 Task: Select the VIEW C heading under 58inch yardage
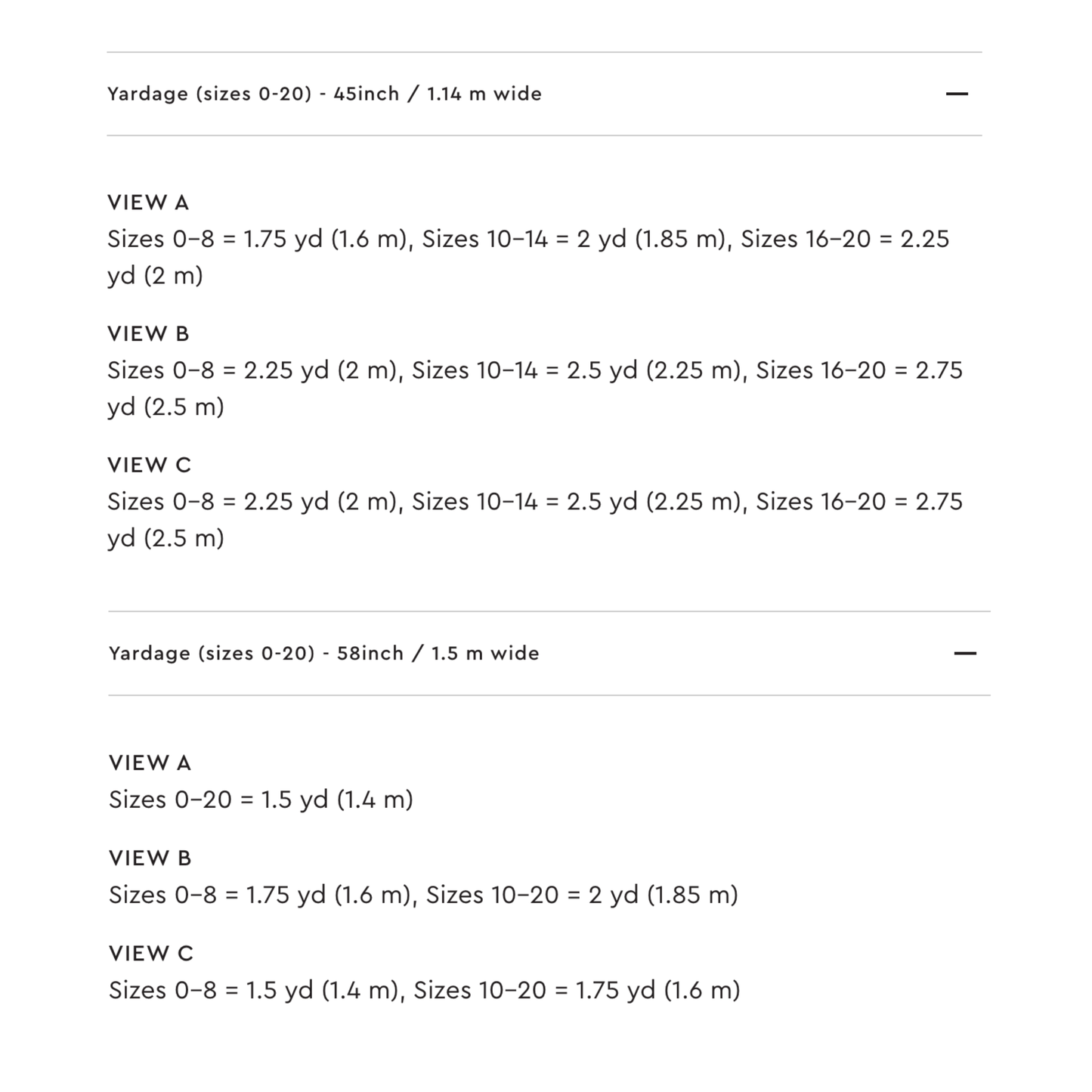click(x=151, y=953)
